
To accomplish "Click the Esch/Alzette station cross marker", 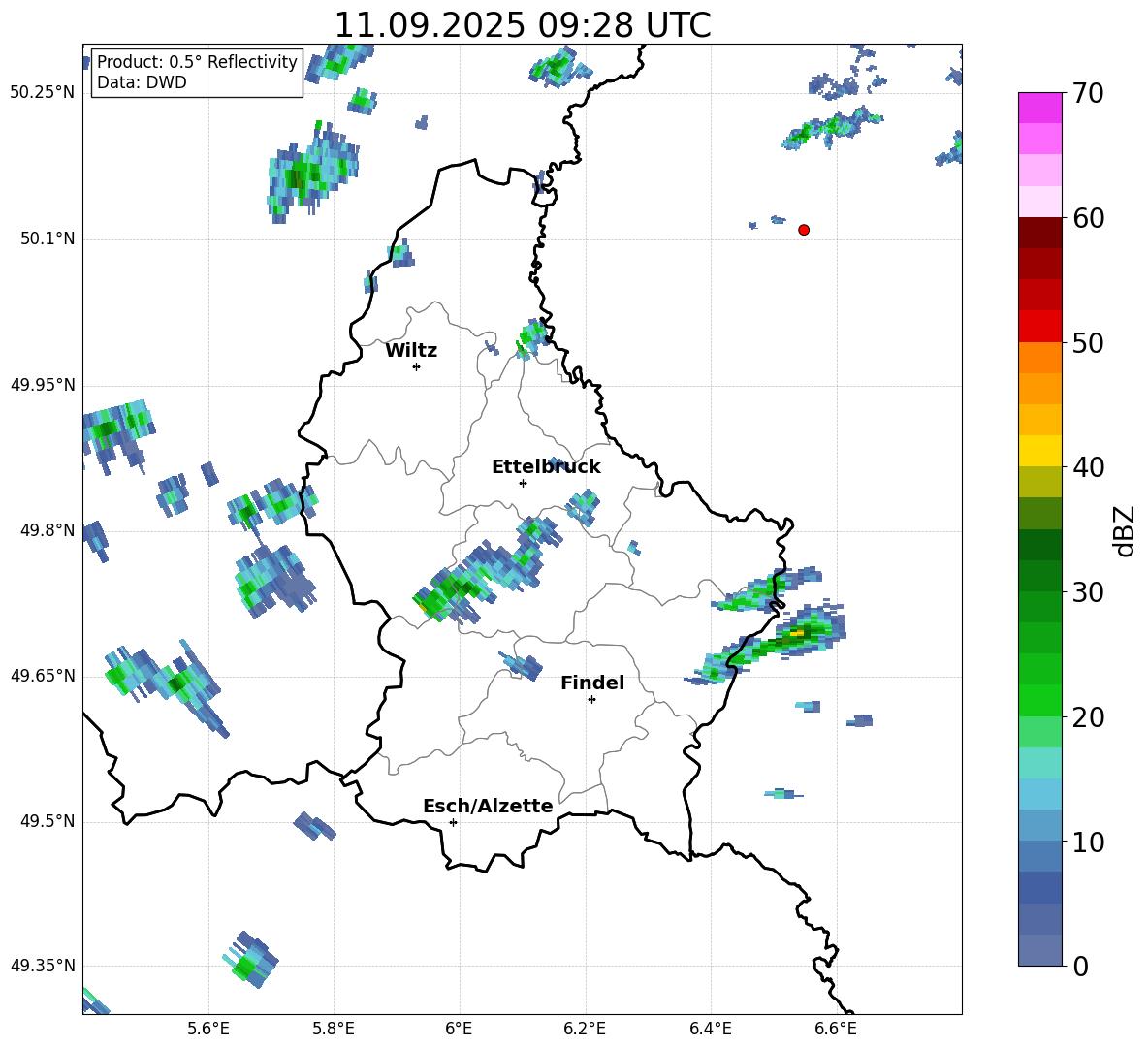I will [x=453, y=822].
